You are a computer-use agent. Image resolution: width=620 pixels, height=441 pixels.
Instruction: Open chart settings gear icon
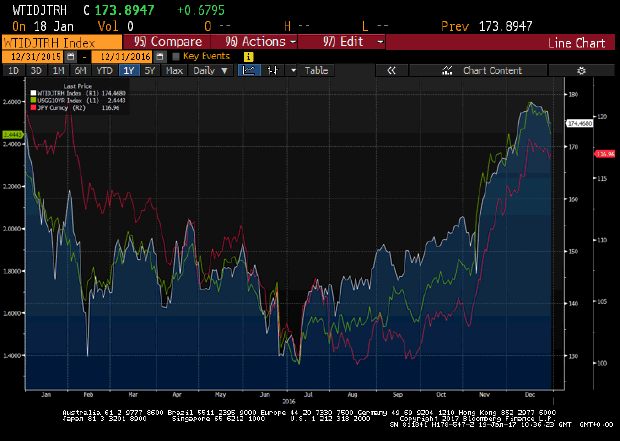click(x=581, y=70)
